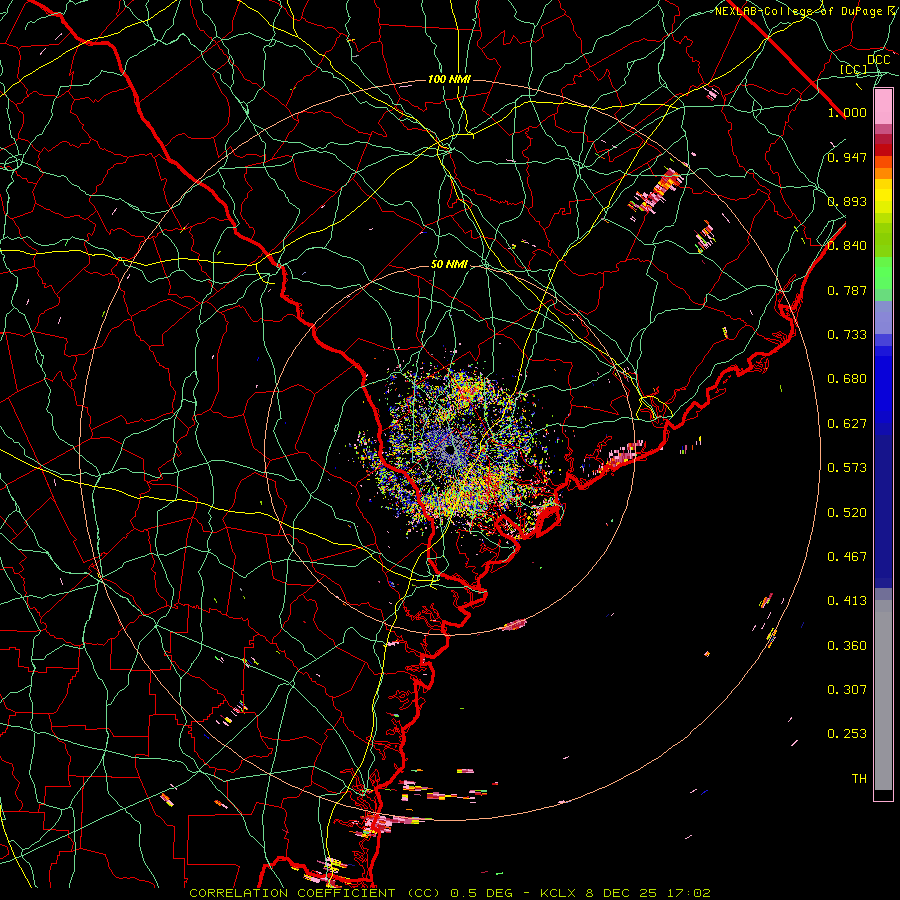Click the 0.893 scale value
This screenshot has width=900, height=900.
click(847, 201)
